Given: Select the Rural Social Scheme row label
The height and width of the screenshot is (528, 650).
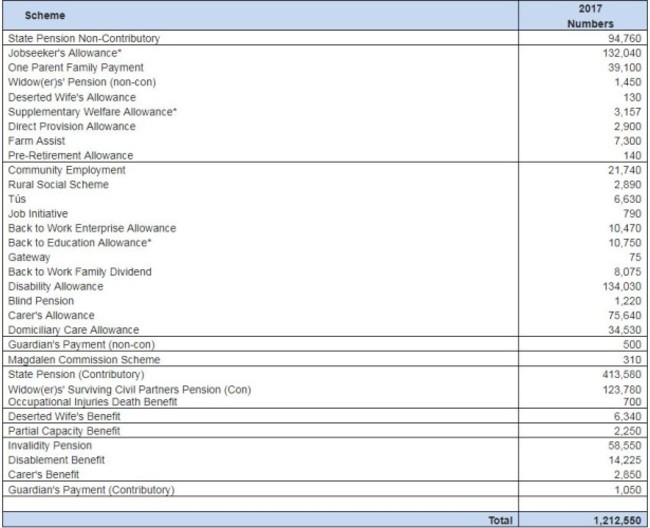Looking at the screenshot, I should (59, 184).
